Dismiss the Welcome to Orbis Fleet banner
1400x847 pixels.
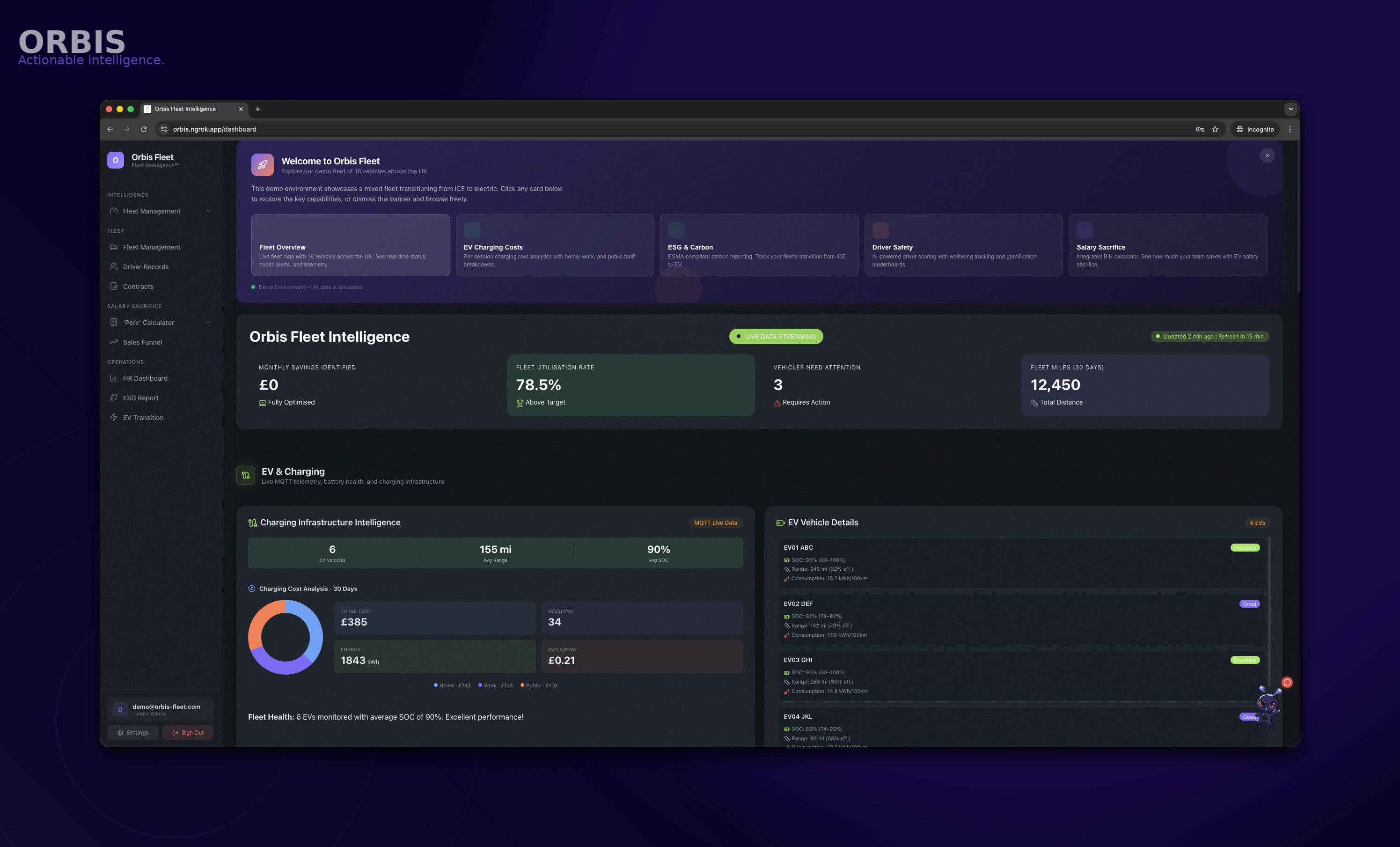pos(1267,155)
